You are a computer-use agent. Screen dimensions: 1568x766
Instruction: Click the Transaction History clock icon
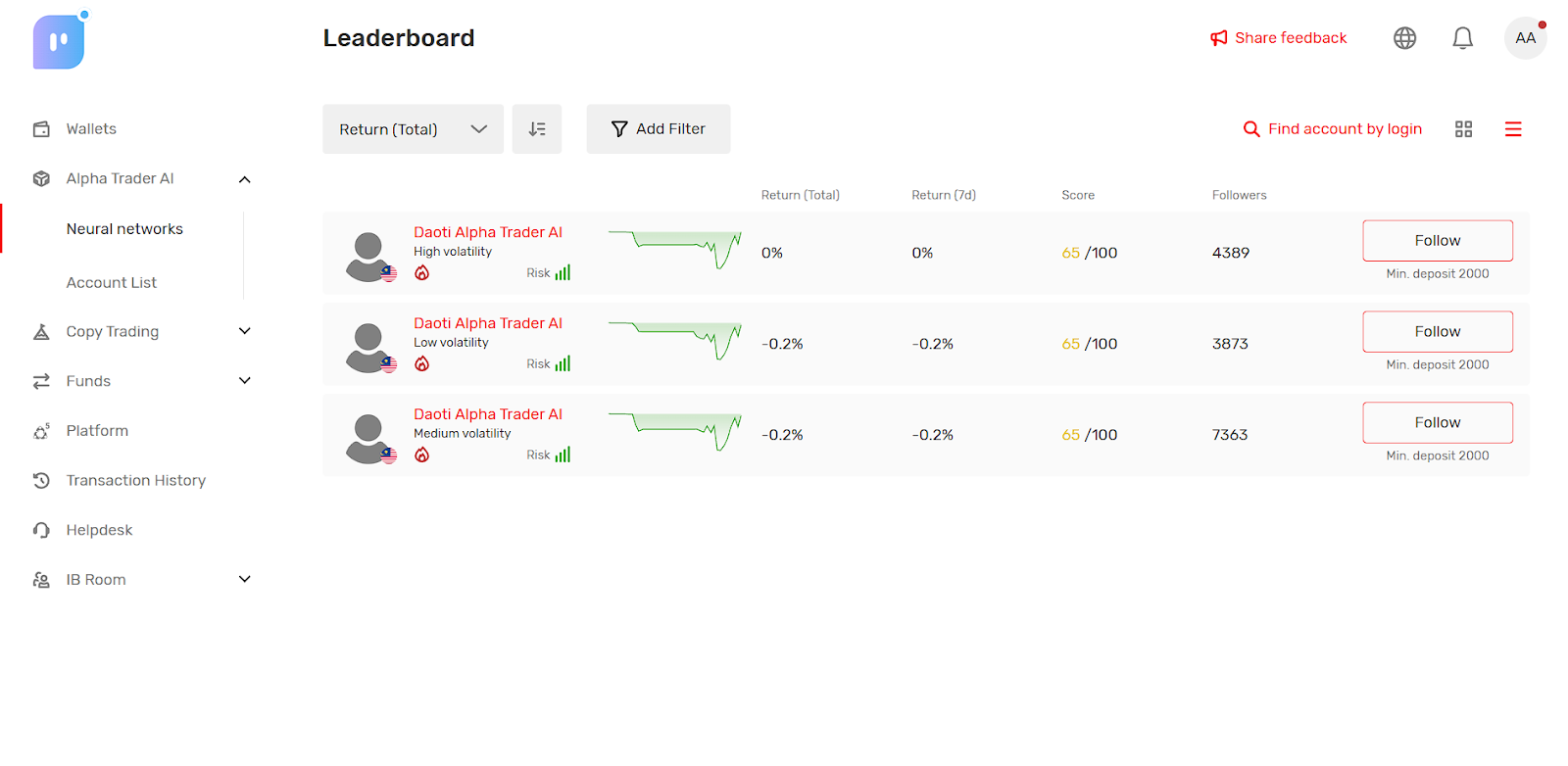point(41,480)
